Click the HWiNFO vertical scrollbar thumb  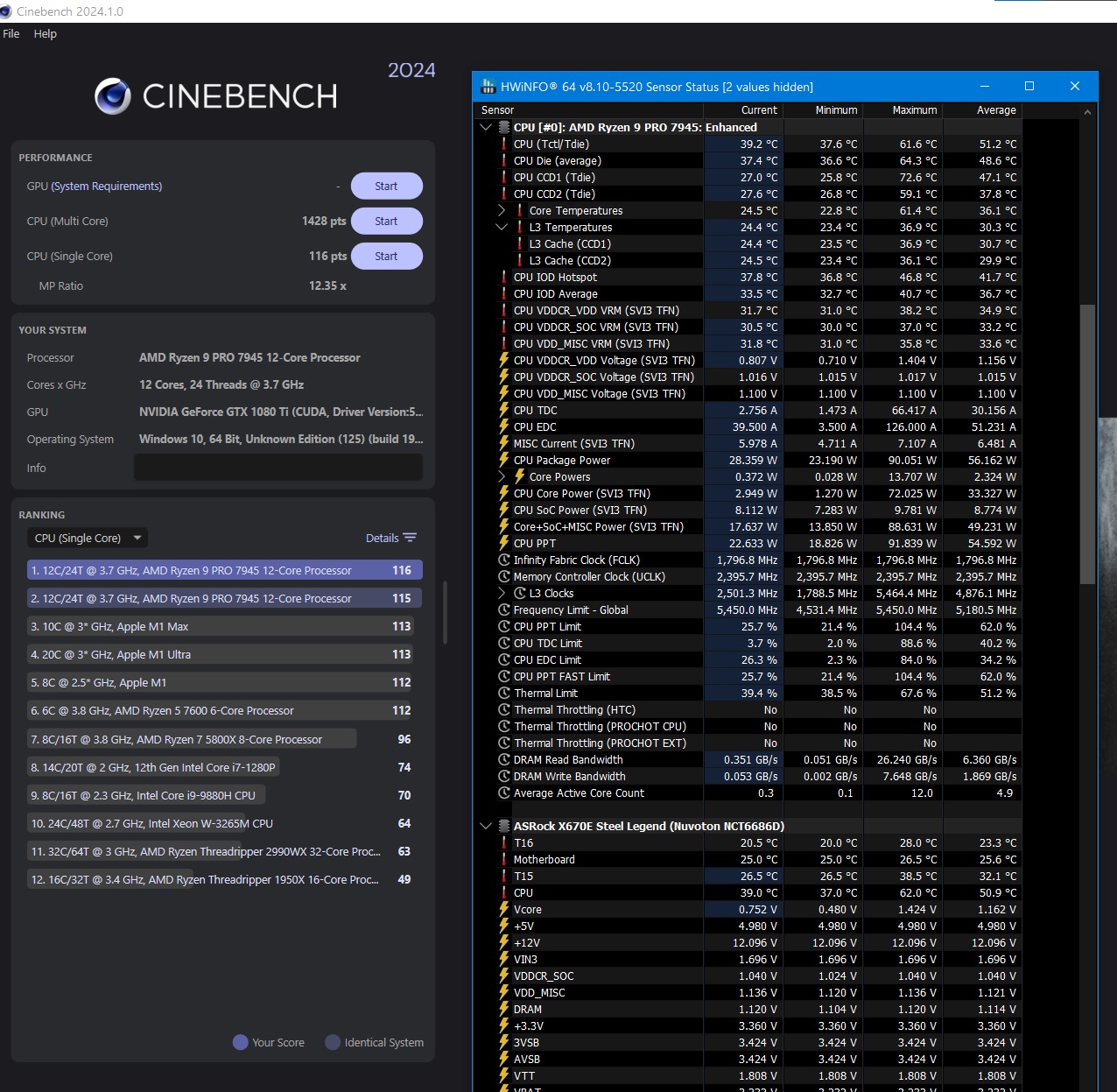[1087, 444]
